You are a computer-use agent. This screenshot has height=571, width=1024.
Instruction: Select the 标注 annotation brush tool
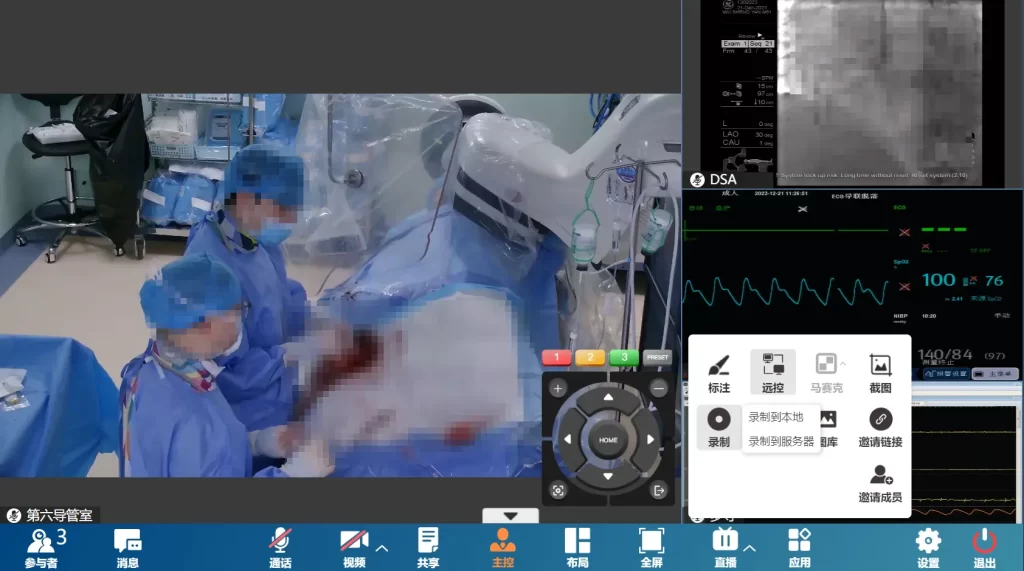718,372
